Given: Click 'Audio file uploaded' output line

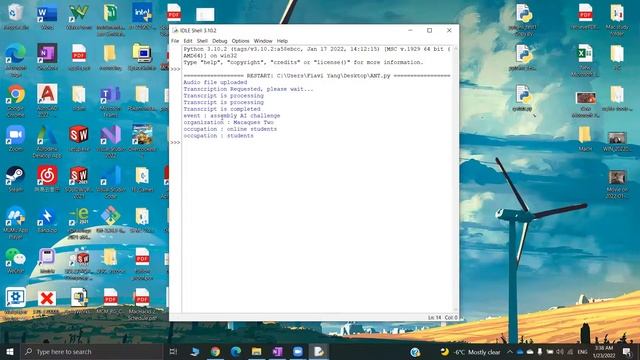Looking at the screenshot, I should click(x=215, y=82).
